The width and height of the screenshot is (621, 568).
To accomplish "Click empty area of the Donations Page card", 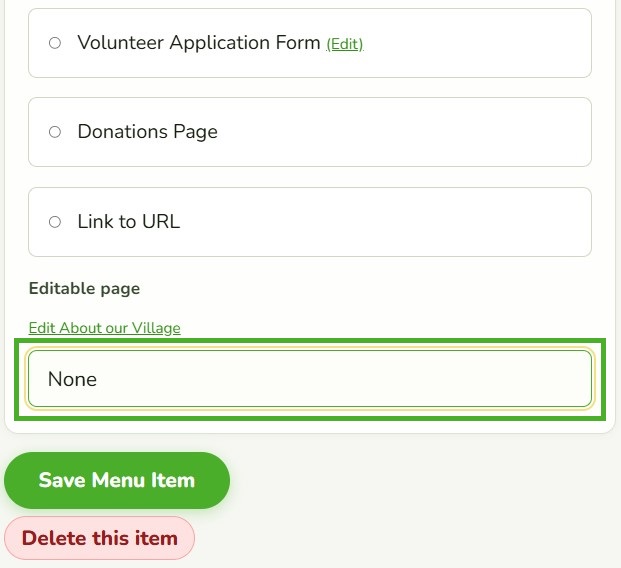I will coord(396,132).
